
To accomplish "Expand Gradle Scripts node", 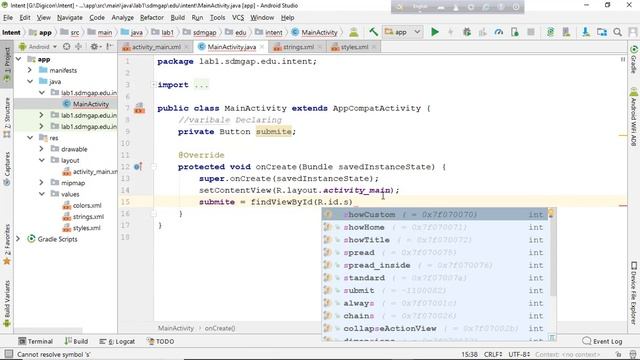I will pyautogui.click(x=18, y=239).
